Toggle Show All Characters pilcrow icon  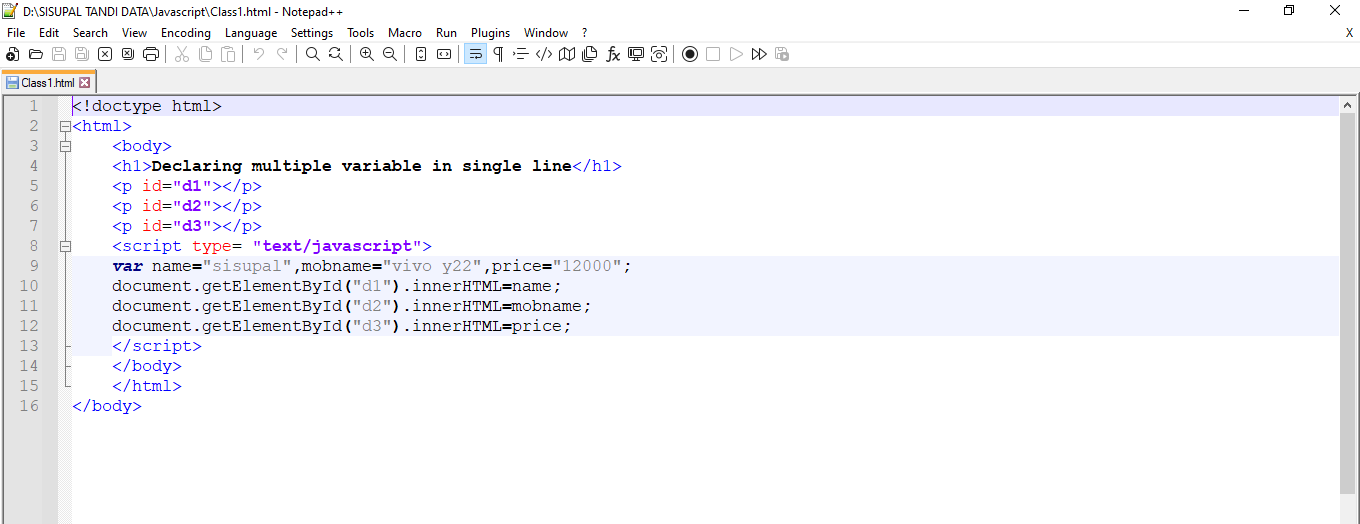pos(498,54)
